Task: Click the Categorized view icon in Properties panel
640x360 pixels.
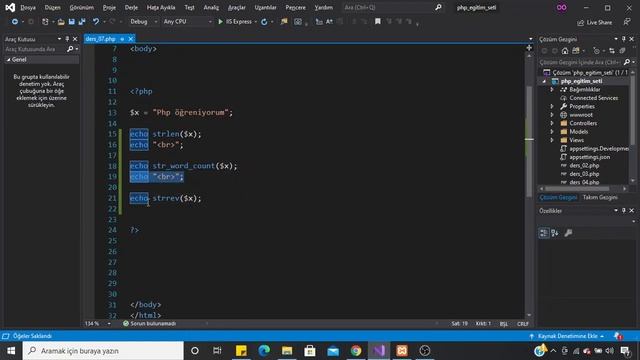Action: point(544,233)
